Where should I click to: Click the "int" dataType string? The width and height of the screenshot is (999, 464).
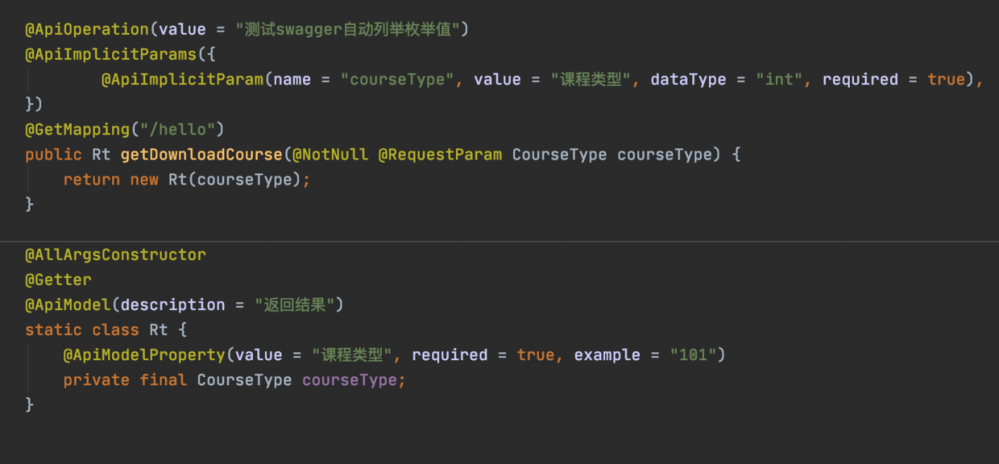[x=779, y=79]
